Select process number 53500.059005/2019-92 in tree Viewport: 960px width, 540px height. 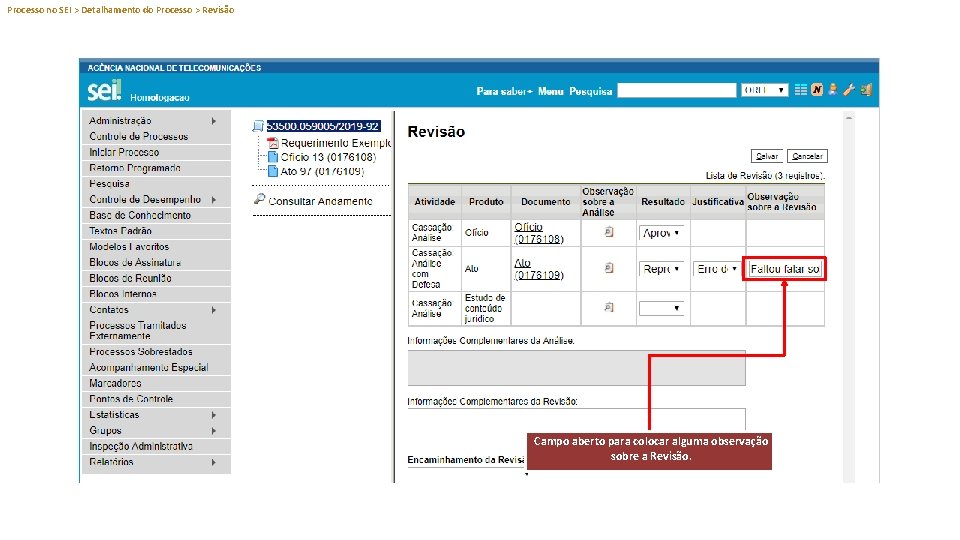[x=323, y=126]
